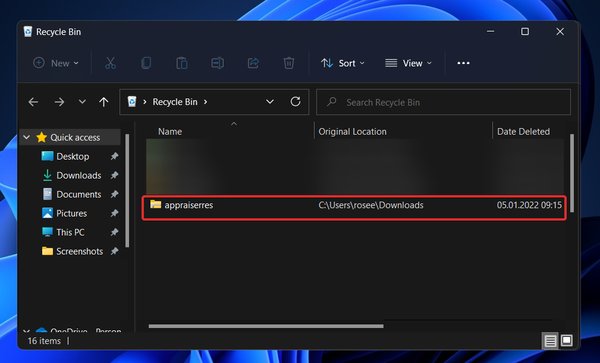Click the sidebar navigation pane scrollbar

coord(127,190)
